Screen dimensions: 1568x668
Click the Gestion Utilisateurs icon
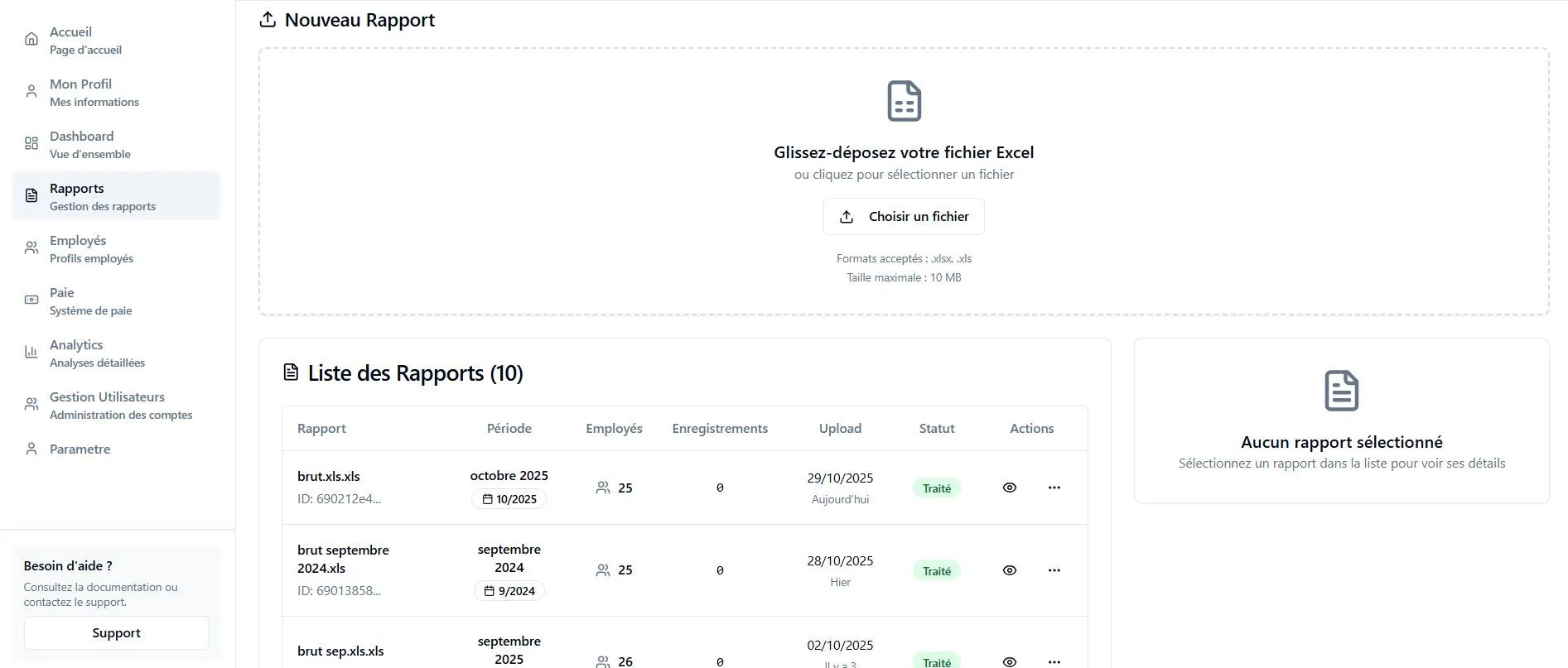(x=31, y=404)
